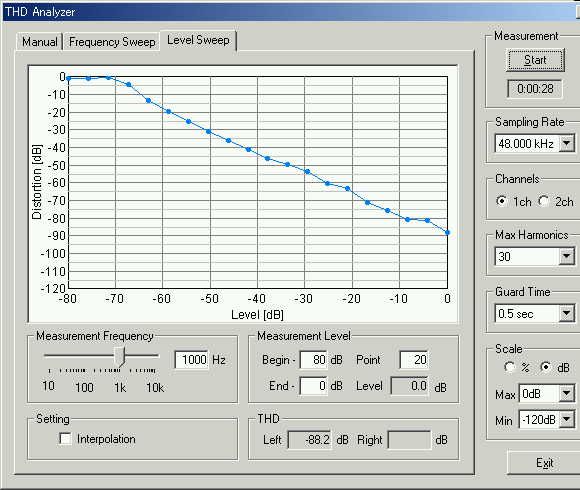This screenshot has width=580, height=490.
Task: Click the frequency Hz input field
Action: 191,359
